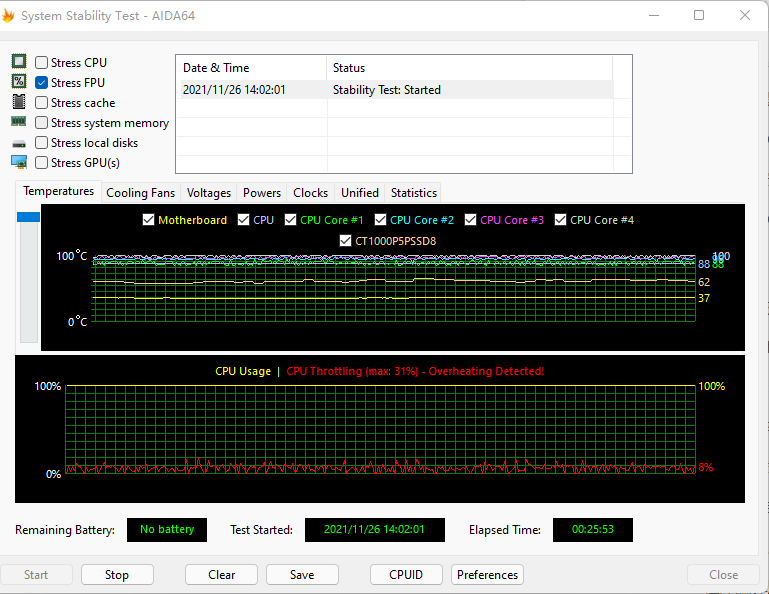Viewport: 769px width, 594px height.
Task: Open the Statistics tab
Action: [413, 193]
